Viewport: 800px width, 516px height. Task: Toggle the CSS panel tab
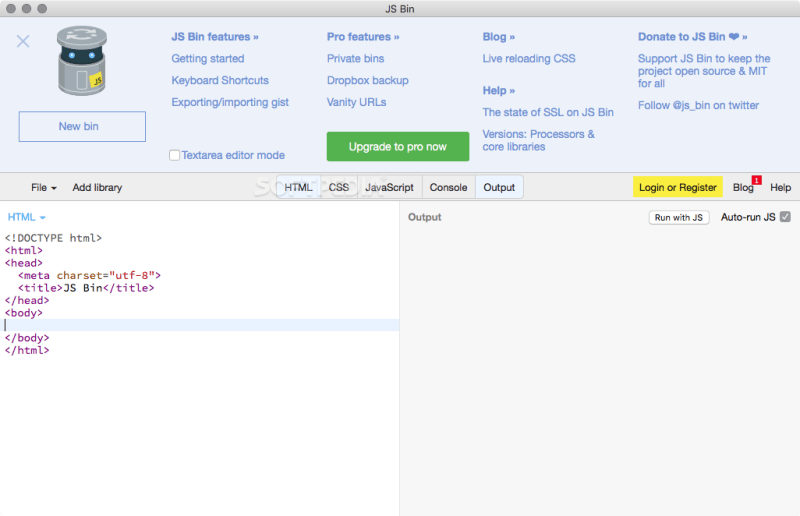coord(339,187)
